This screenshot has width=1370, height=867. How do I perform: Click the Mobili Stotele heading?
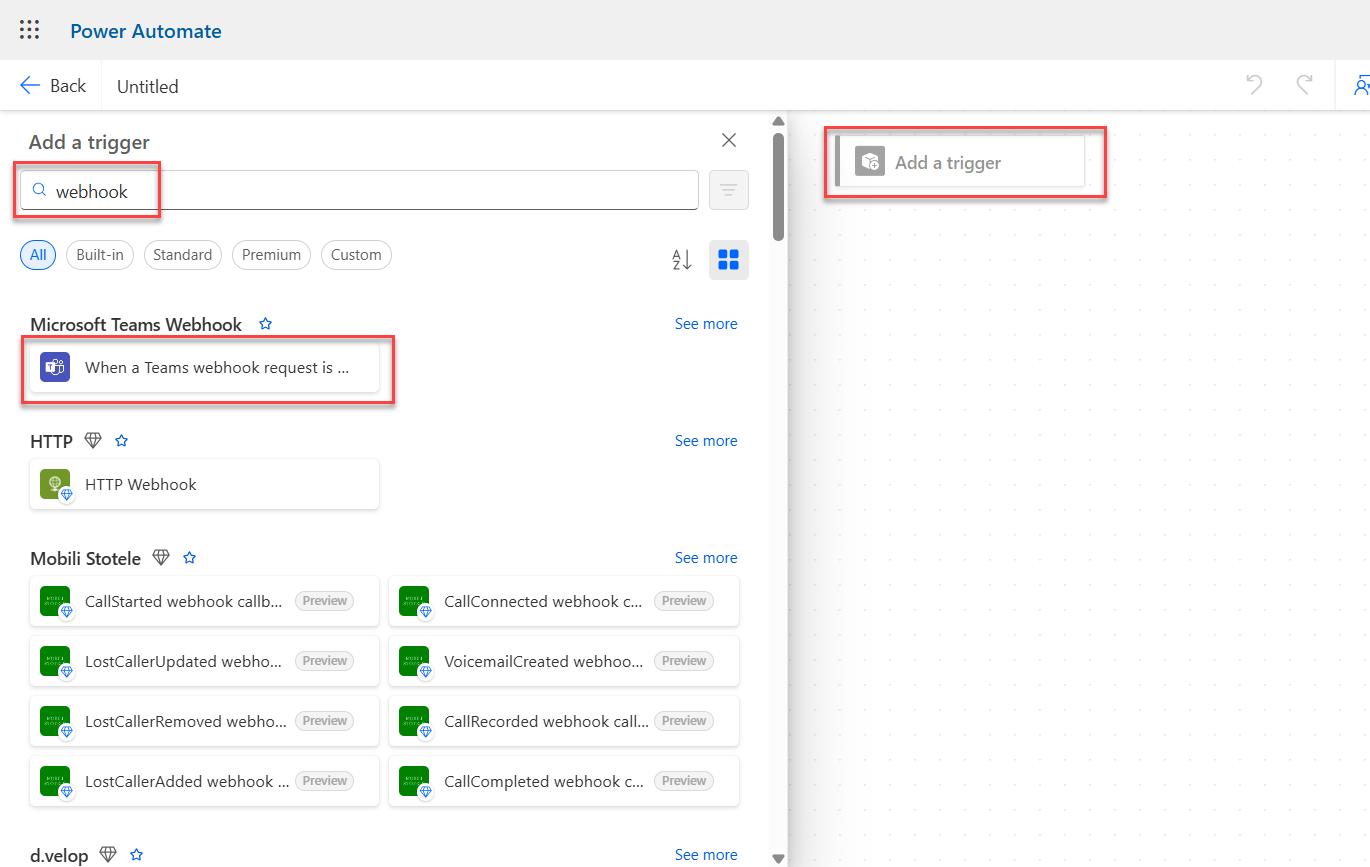coord(86,558)
